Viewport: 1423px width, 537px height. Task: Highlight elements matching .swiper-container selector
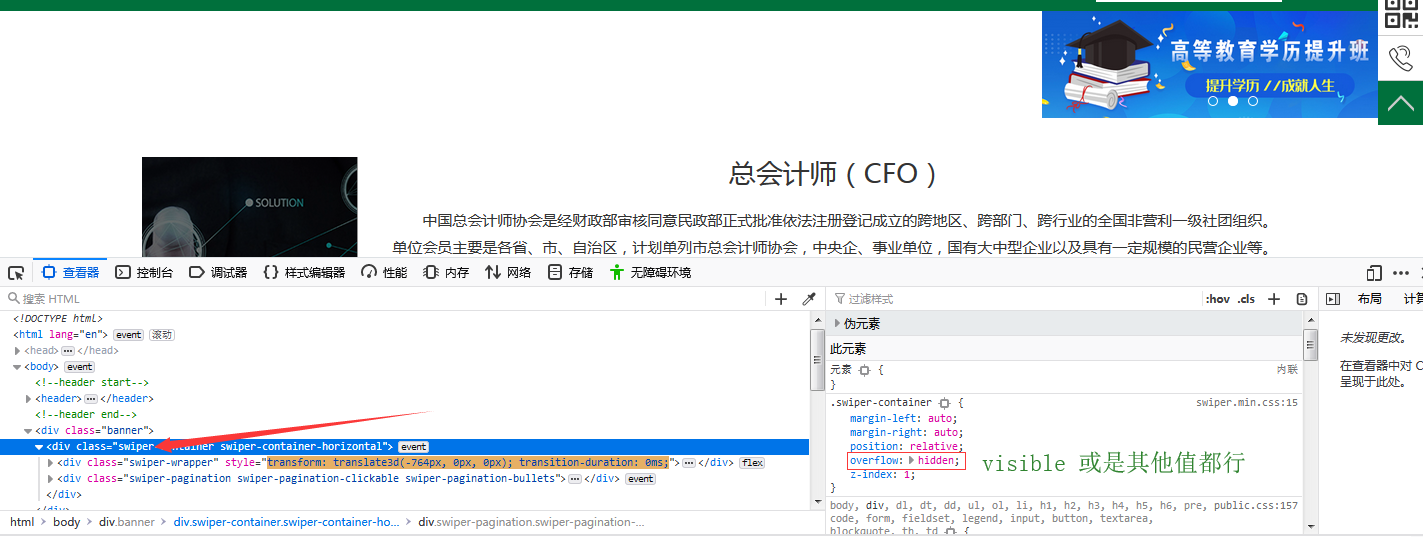tap(943, 403)
